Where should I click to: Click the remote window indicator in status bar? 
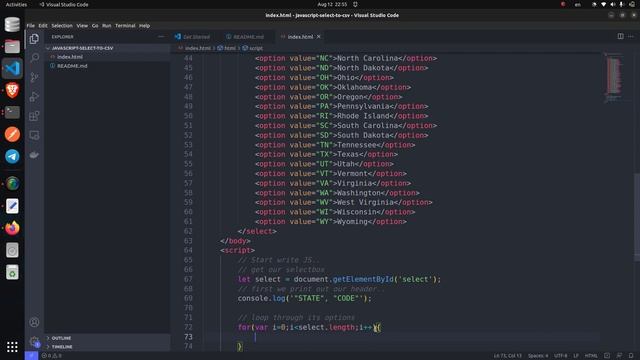(31, 356)
